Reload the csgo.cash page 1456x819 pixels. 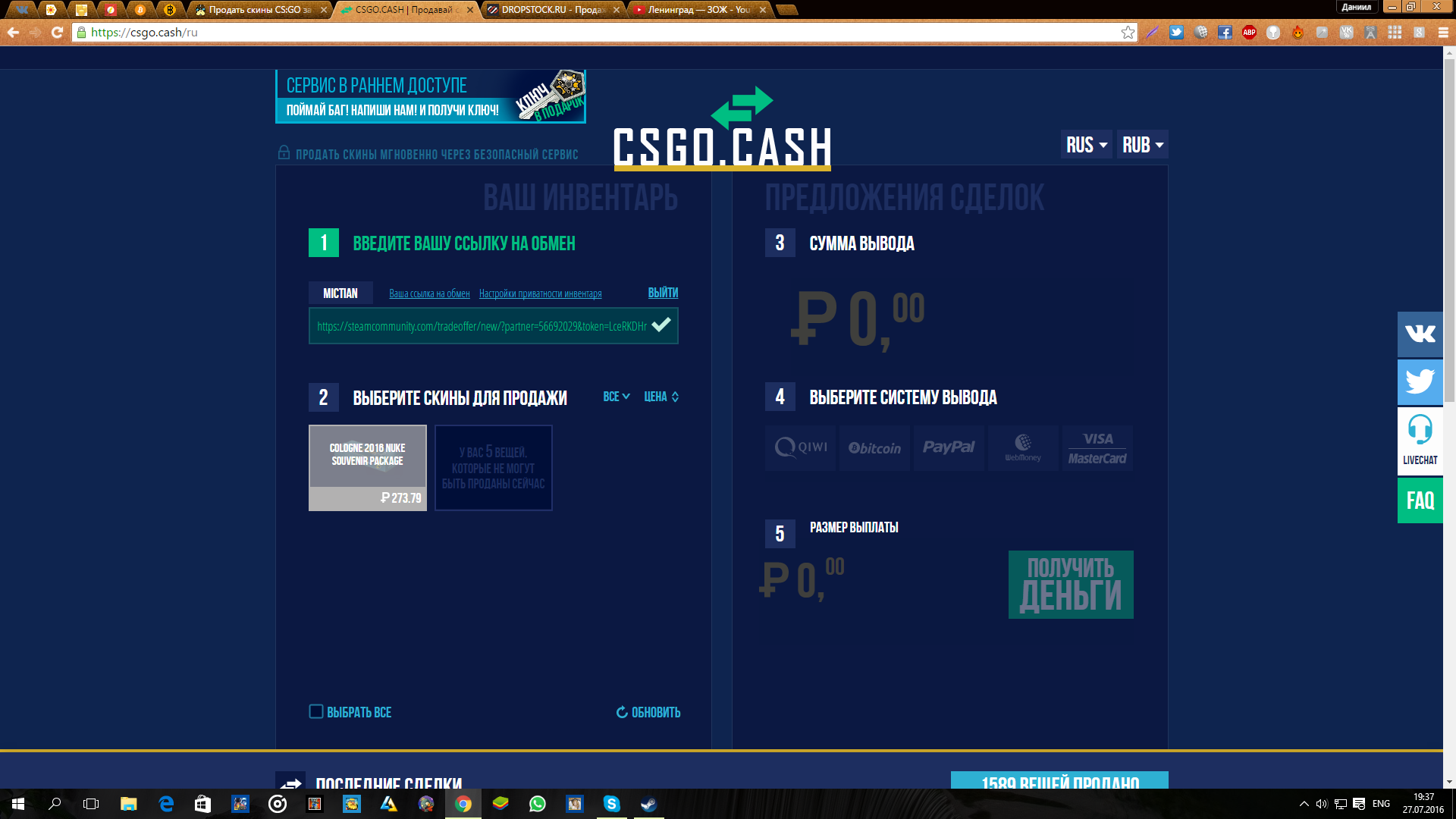[x=57, y=32]
